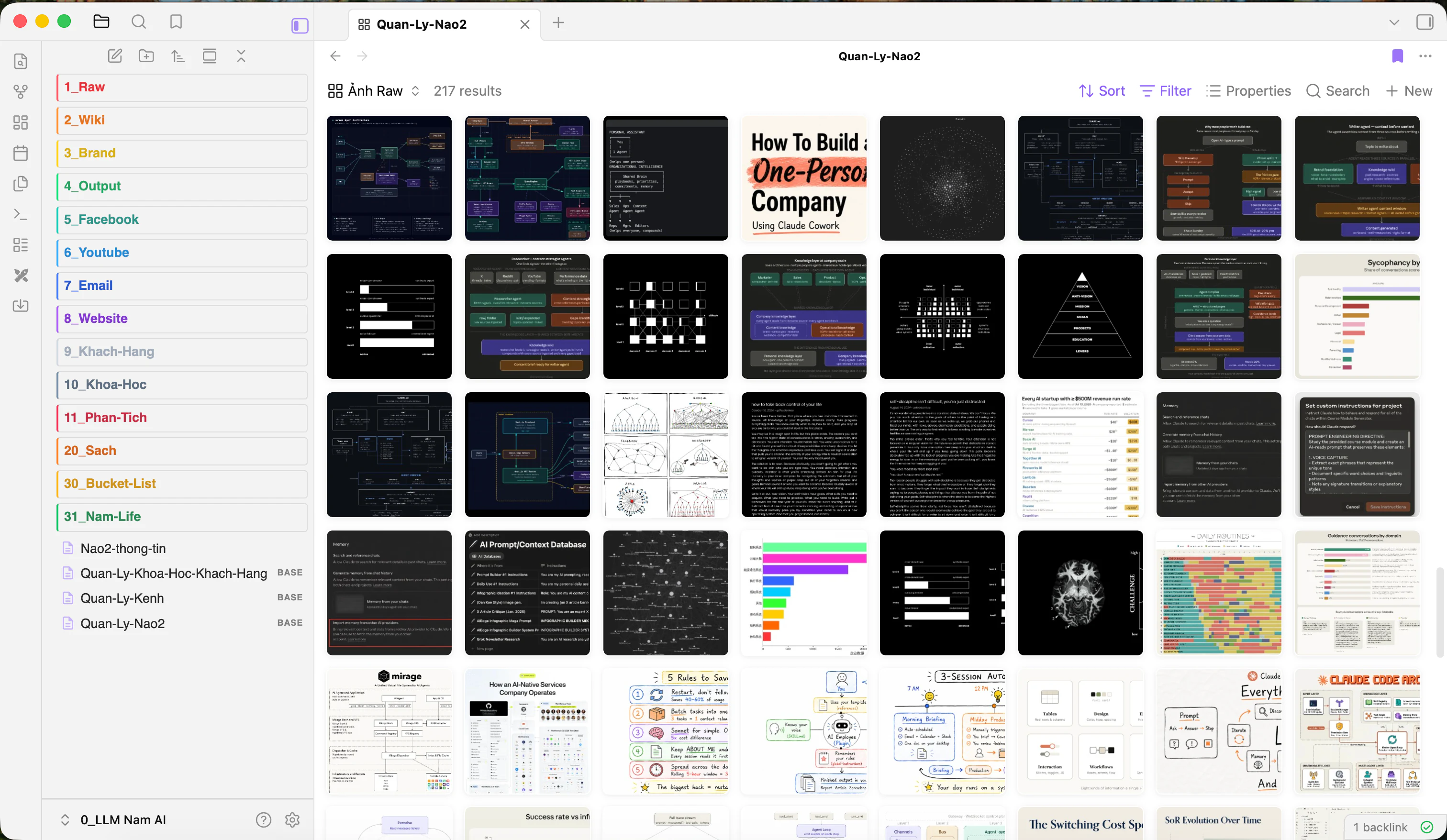1447x840 pixels.
Task: Click the Sort button
Action: pos(1102,91)
